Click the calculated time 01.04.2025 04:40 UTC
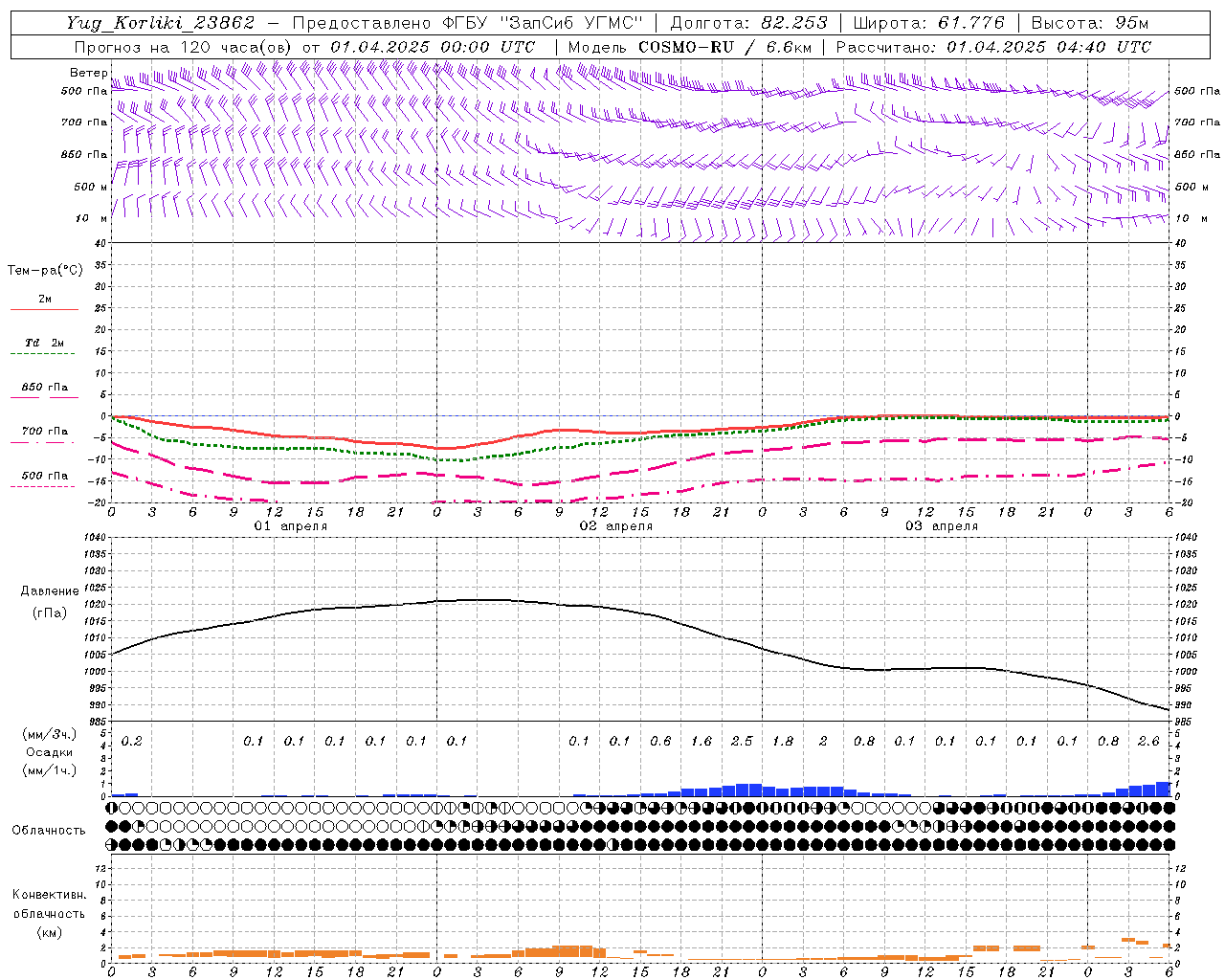This screenshot has height=980, width=1225. pyautogui.click(x=1049, y=47)
